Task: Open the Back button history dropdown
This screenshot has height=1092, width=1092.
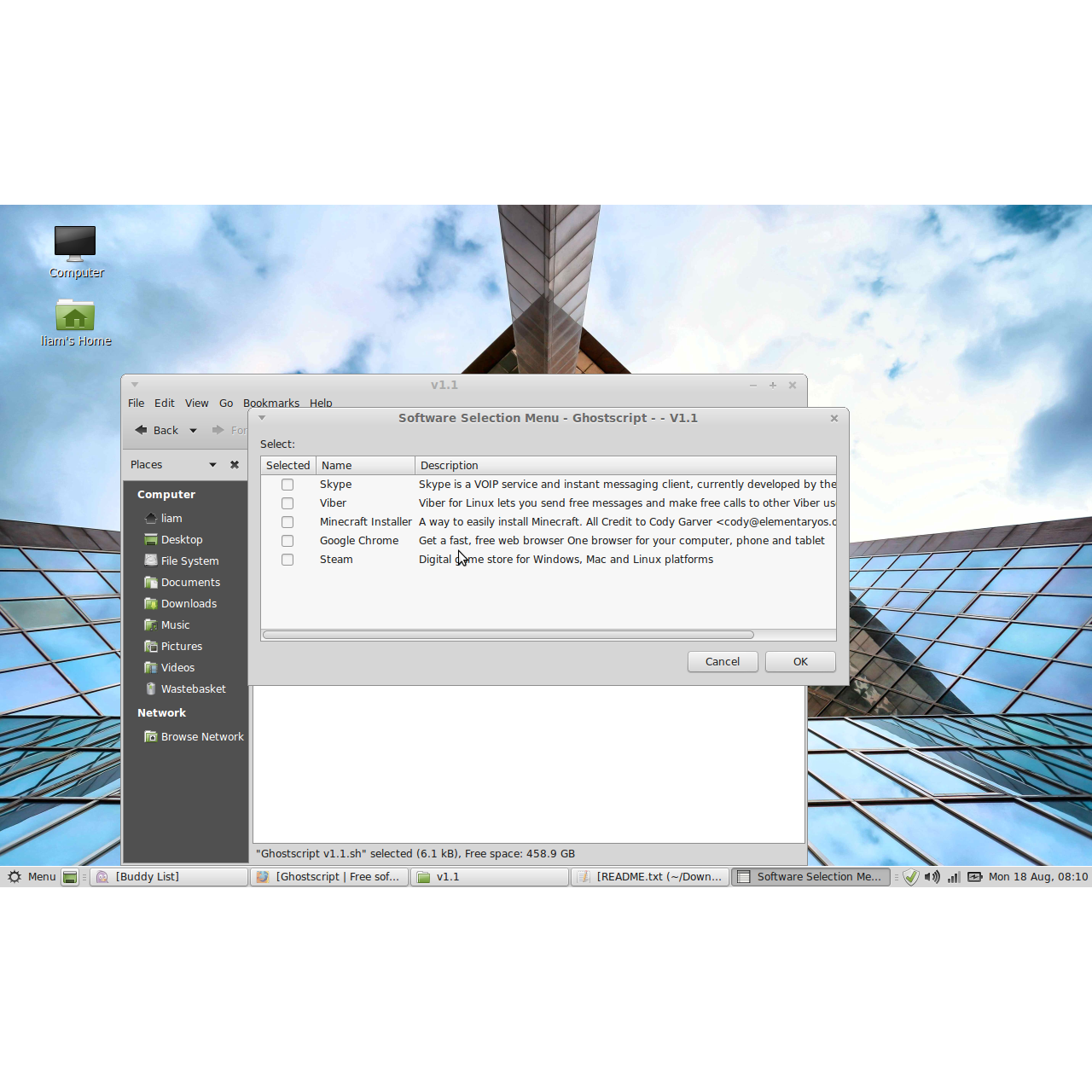Action: pyautogui.click(x=193, y=430)
